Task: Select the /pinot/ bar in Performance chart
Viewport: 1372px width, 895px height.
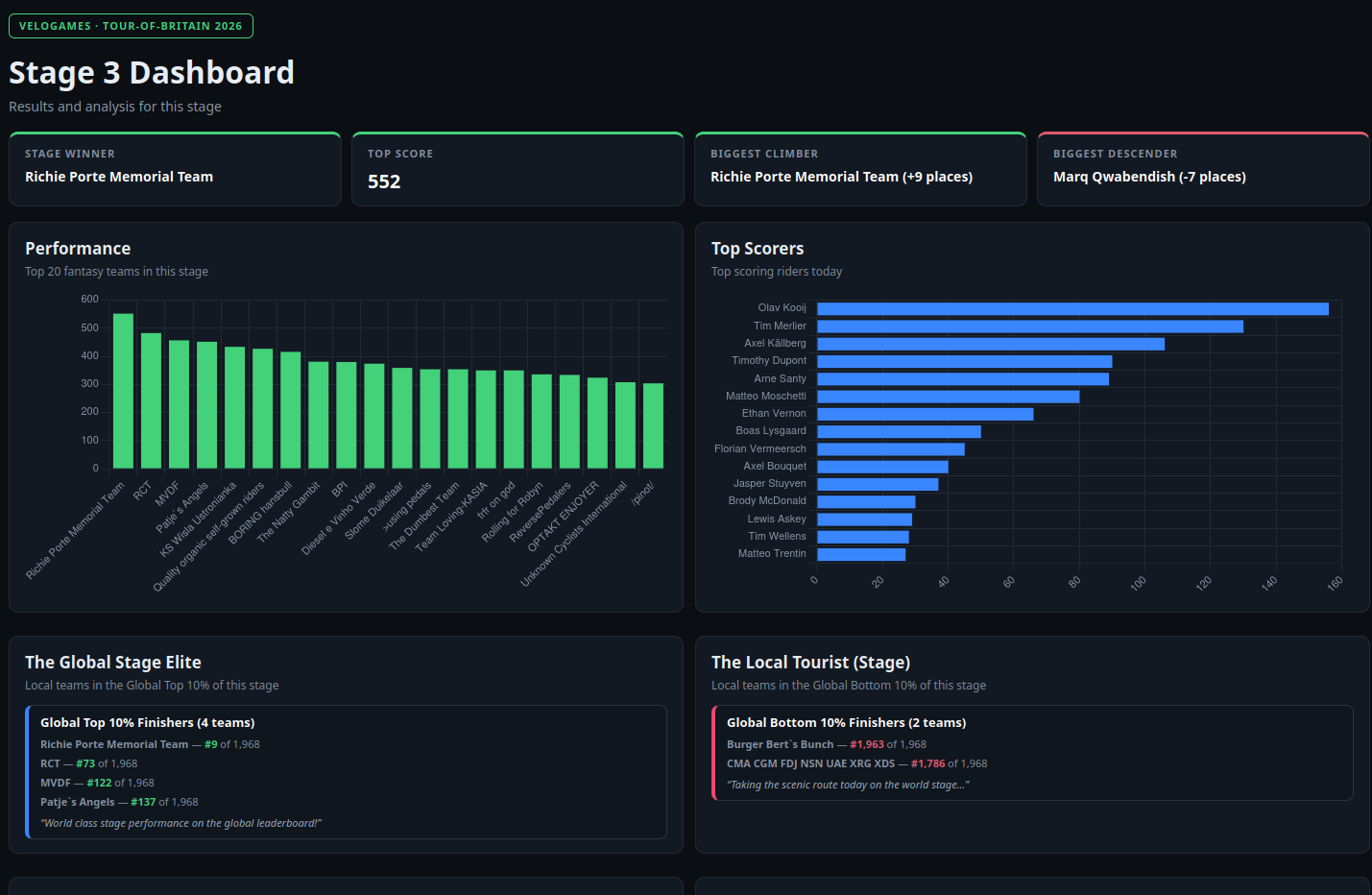Action: pyautogui.click(x=653, y=426)
